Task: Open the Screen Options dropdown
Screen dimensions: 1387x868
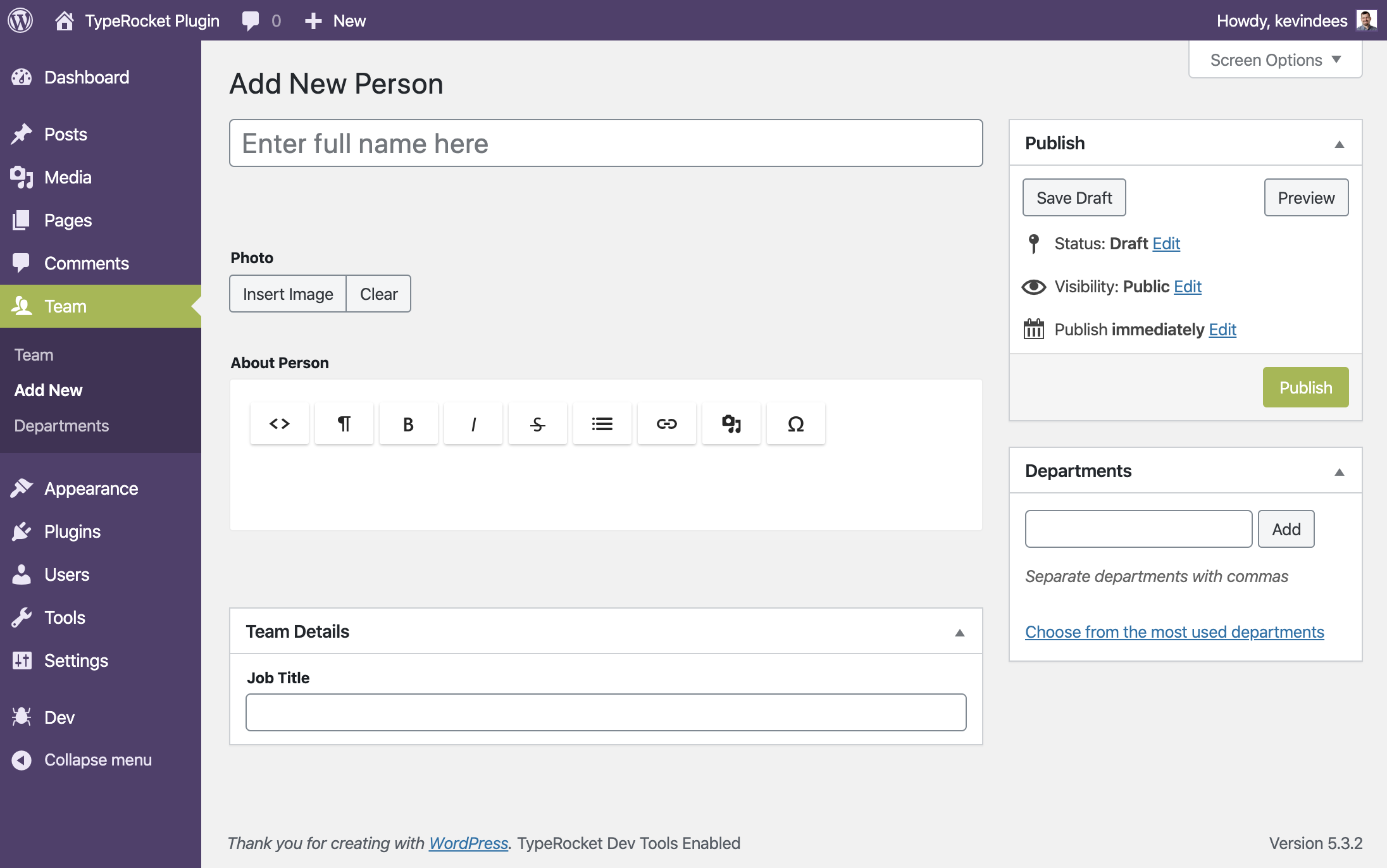Action: coord(1274,60)
